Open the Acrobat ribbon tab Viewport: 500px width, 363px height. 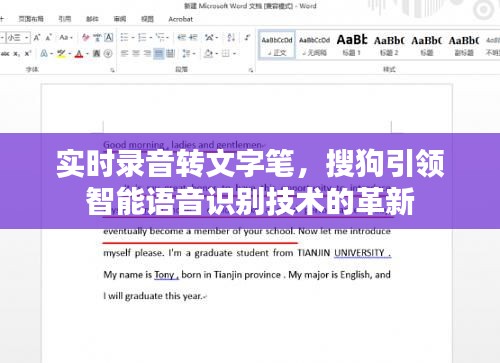click(x=180, y=19)
